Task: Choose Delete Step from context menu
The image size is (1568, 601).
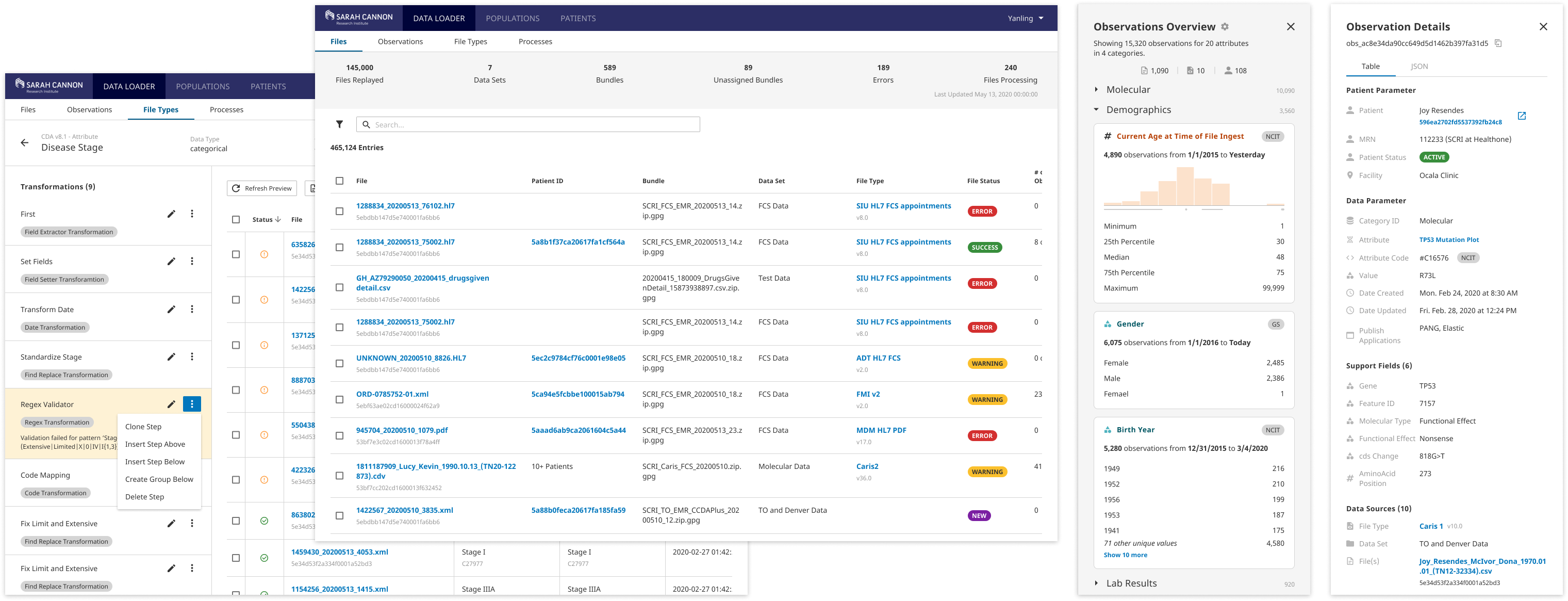Action: point(159,497)
